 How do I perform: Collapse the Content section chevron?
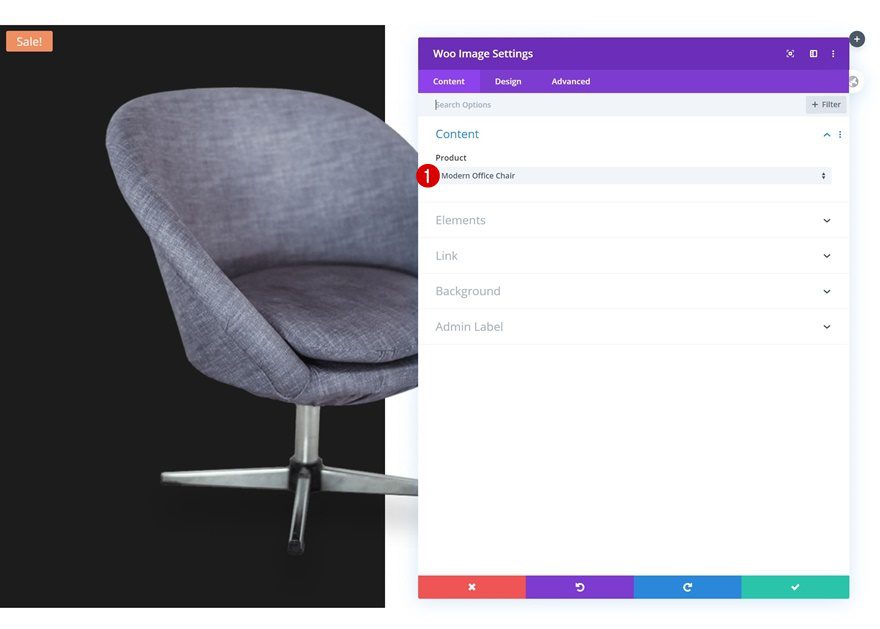click(x=827, y=135)
